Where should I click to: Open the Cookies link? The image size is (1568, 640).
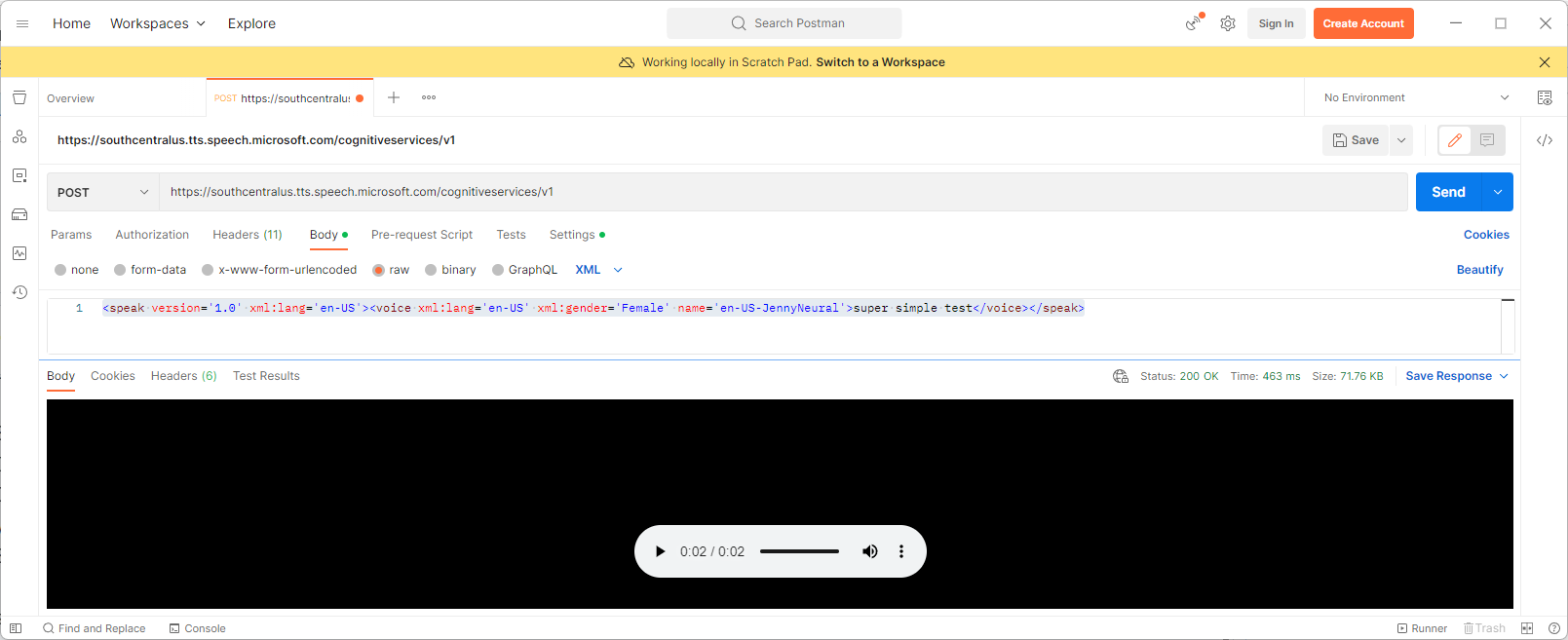click(x=1486, y=235)
